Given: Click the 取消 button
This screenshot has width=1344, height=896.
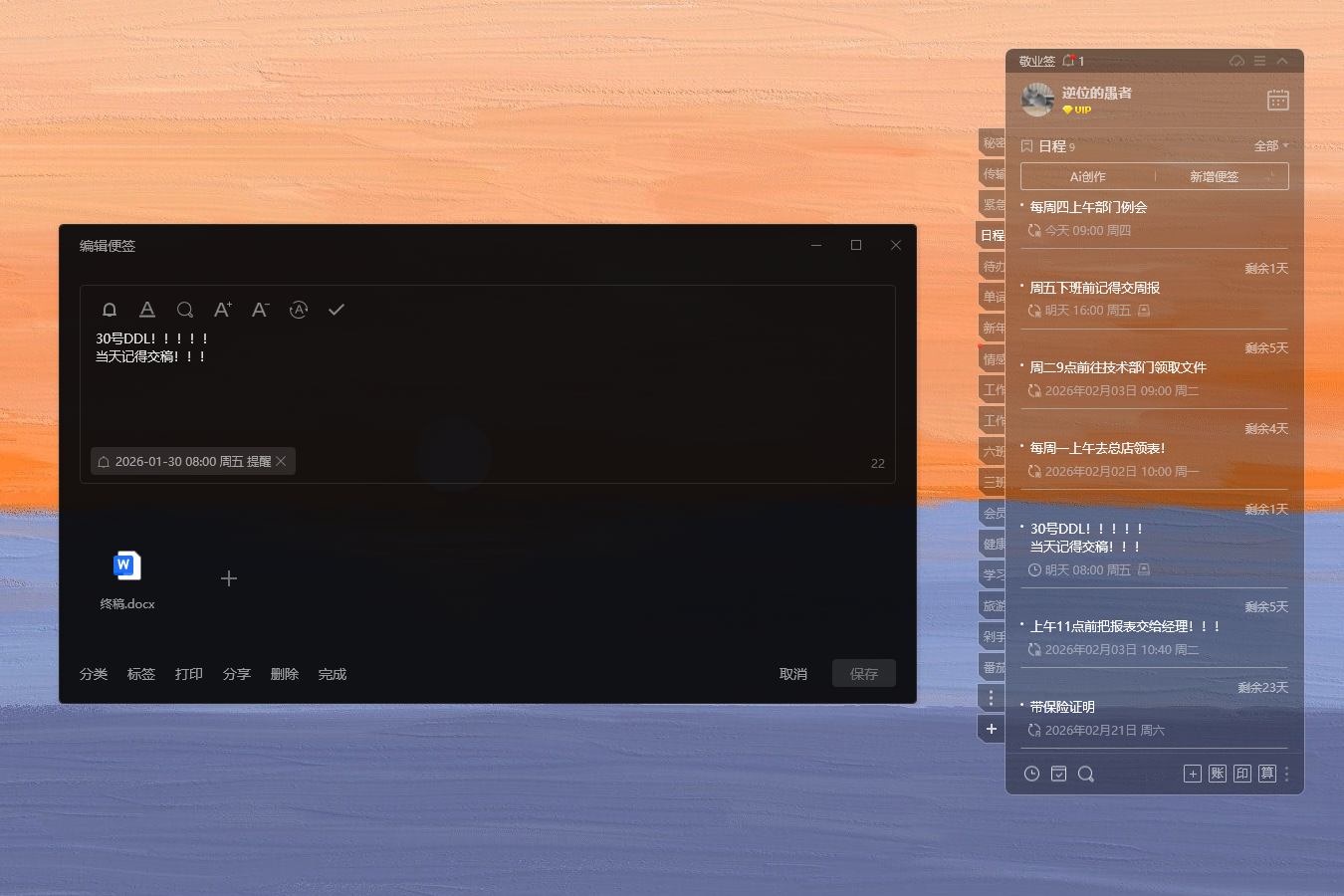Looking at the screenshot, I should click(793, 674).
